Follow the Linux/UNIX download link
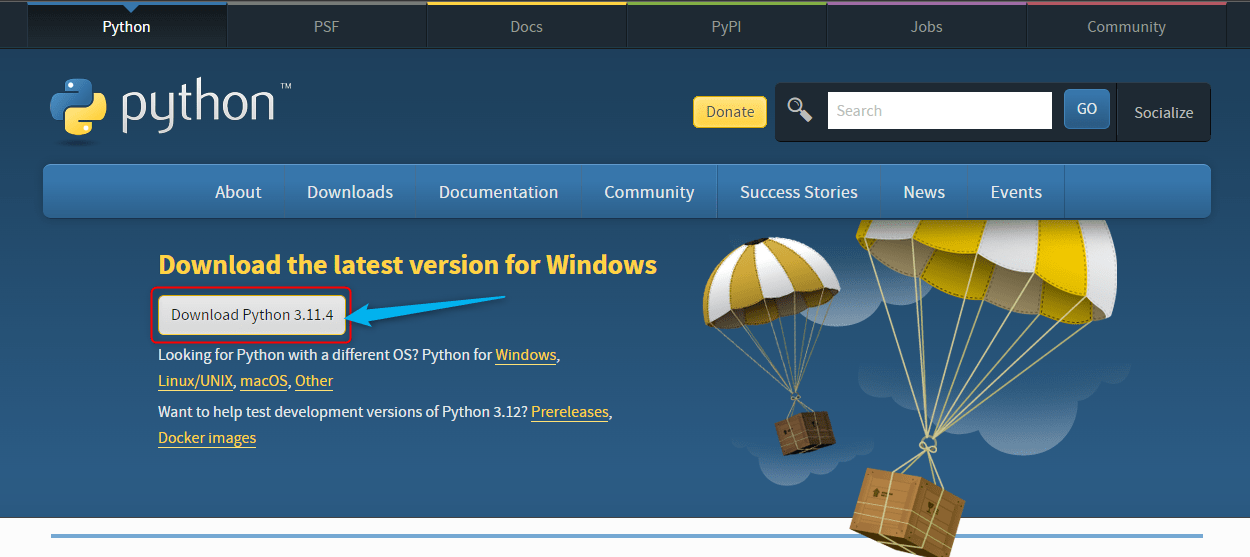Viewport: 1250px width, 557px height. (195, 381)
